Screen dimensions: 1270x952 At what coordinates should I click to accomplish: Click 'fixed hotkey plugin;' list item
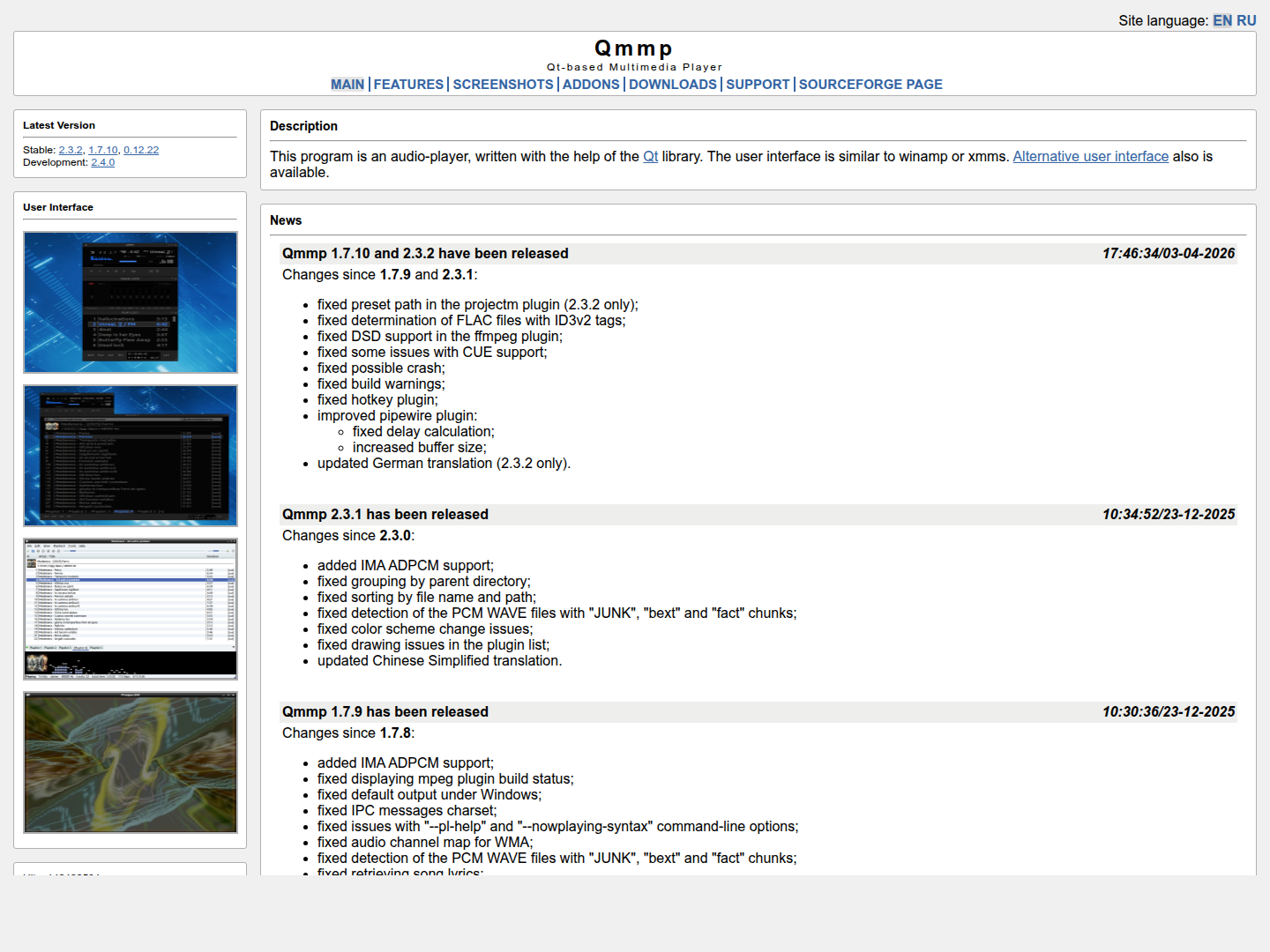[377, 400]
